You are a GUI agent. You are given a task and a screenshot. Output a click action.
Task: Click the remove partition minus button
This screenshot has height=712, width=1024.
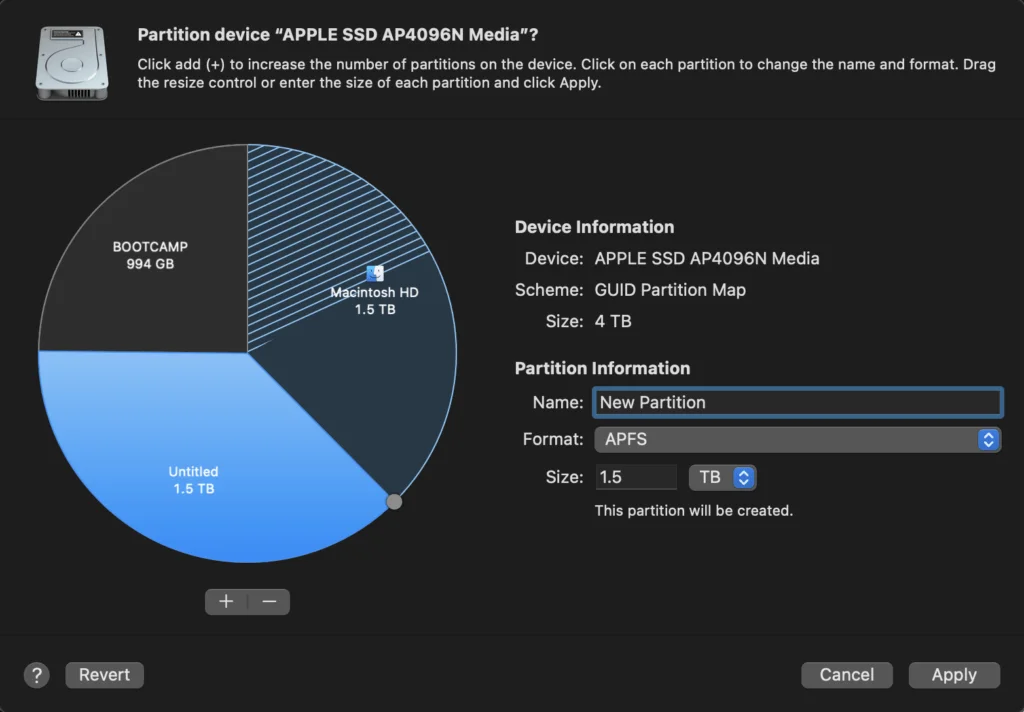click(269, 602)
